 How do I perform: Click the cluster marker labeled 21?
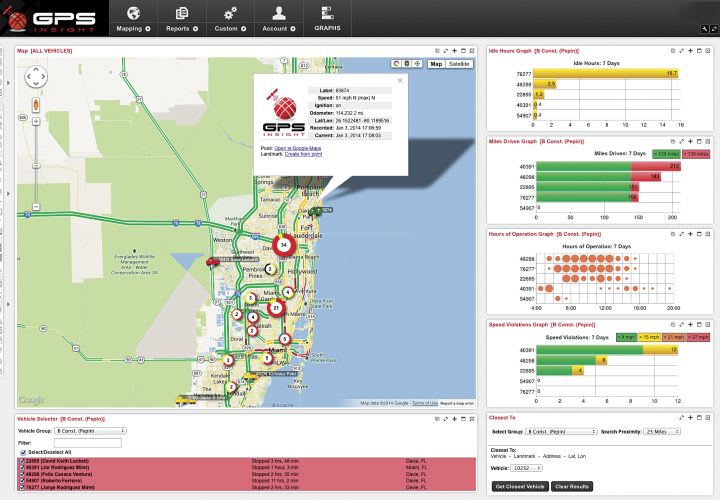[x=276, y=308]
